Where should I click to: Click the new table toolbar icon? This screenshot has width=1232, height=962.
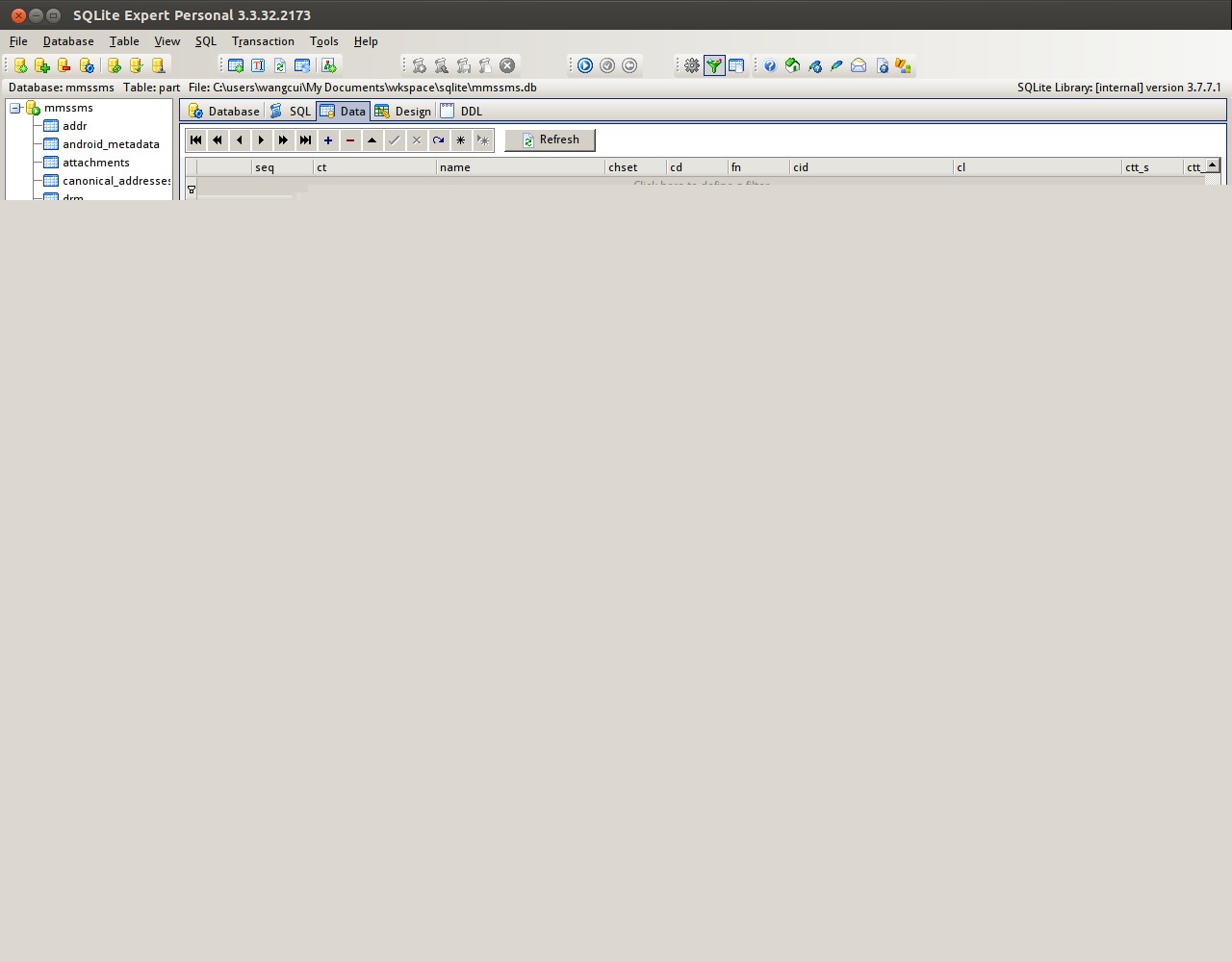coord(235,65)
